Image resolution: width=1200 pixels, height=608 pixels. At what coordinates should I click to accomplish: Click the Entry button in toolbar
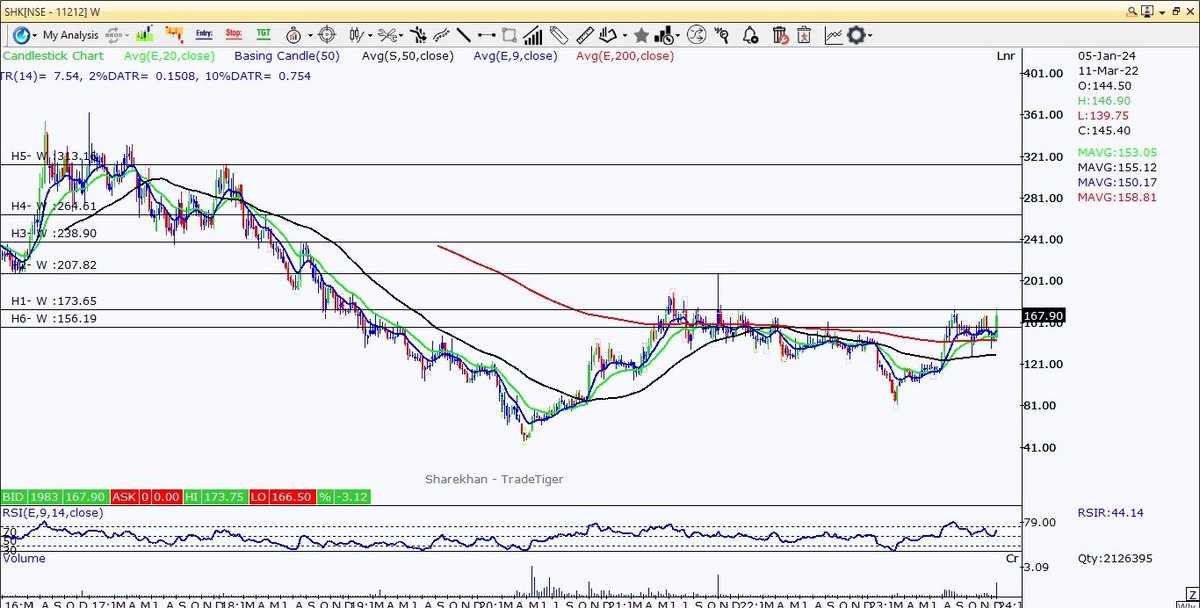205,35
